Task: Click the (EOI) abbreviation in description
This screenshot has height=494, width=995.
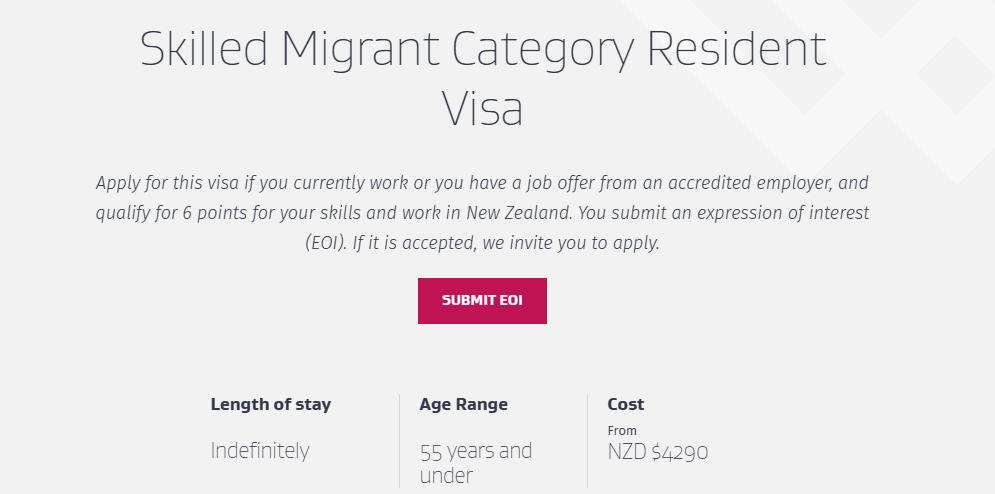Action: pos(326,243)
